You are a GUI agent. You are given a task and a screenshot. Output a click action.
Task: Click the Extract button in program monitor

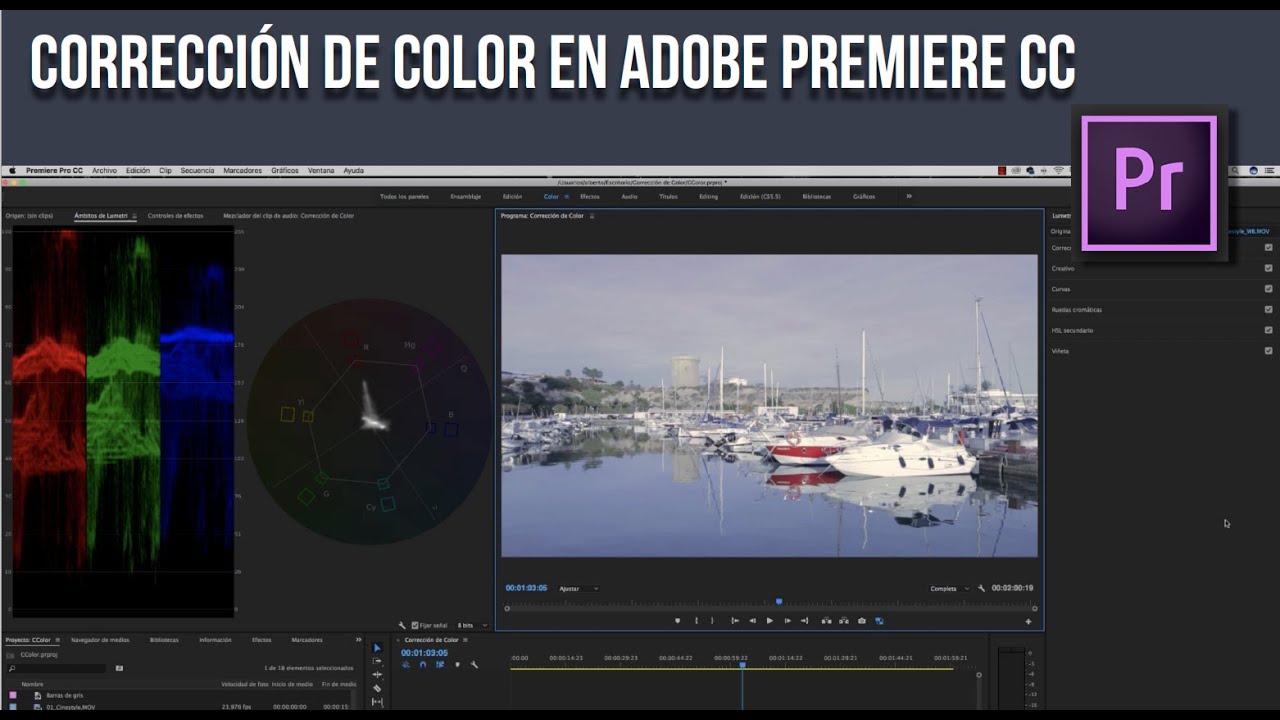[844, 621]
